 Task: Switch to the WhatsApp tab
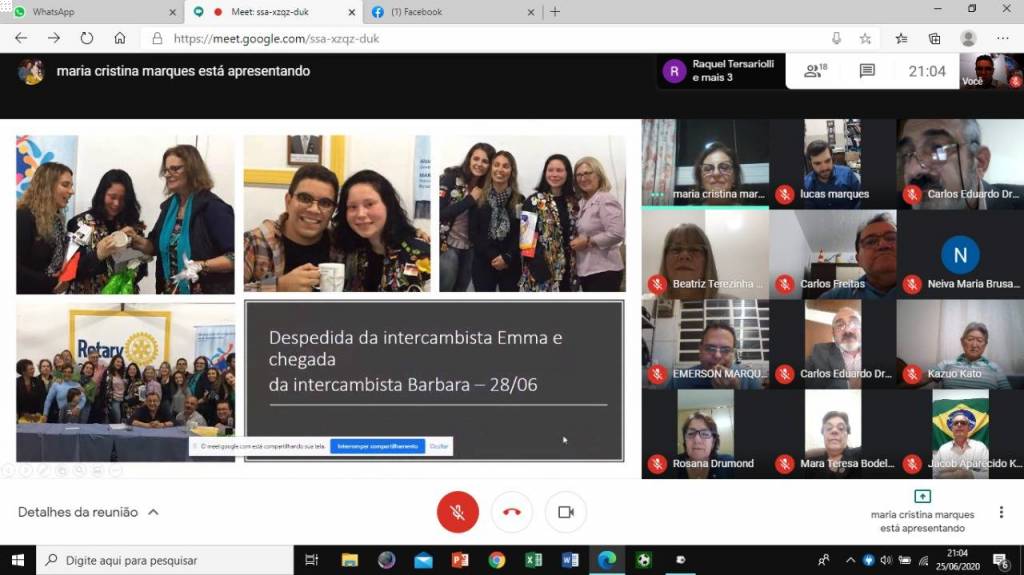pyautogui.click(x=90, y=12)
